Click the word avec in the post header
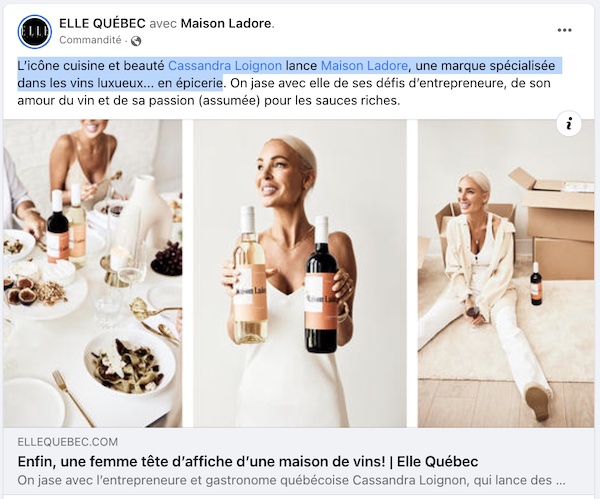 (163, 24)
